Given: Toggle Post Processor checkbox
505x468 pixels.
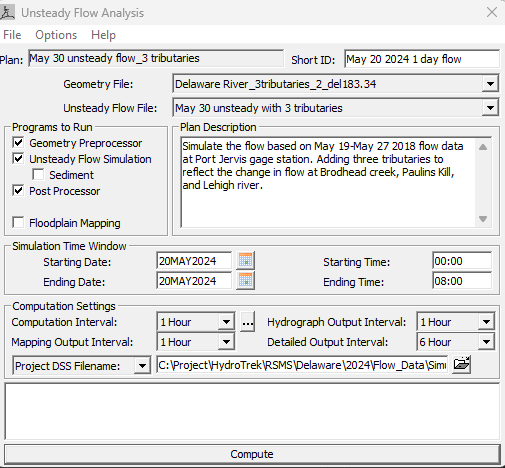Looking at the screenshot, I should (x=18, y=191).
